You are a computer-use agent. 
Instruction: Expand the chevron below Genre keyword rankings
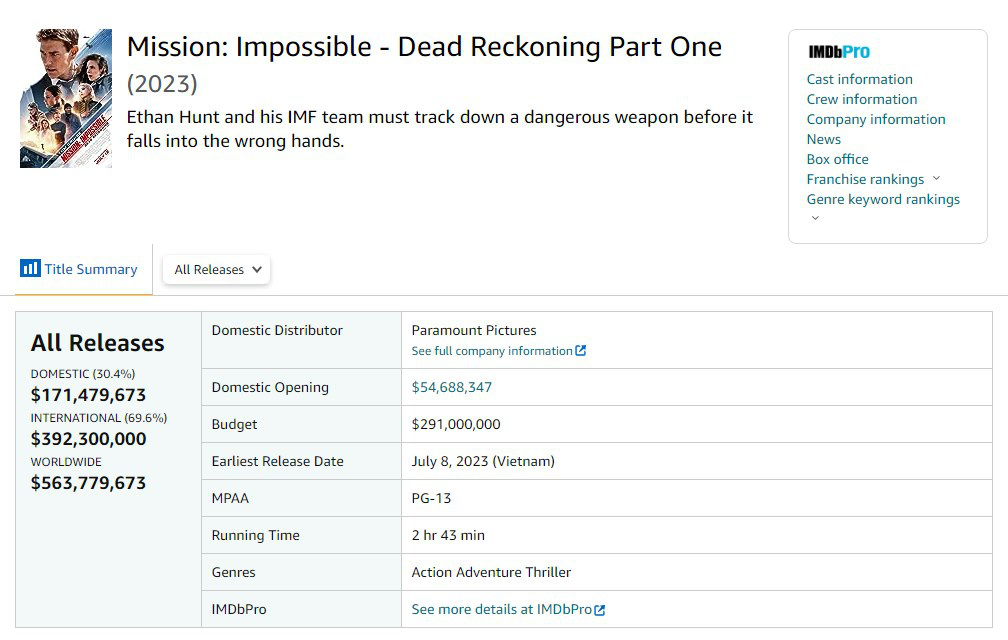pos(815,218)
